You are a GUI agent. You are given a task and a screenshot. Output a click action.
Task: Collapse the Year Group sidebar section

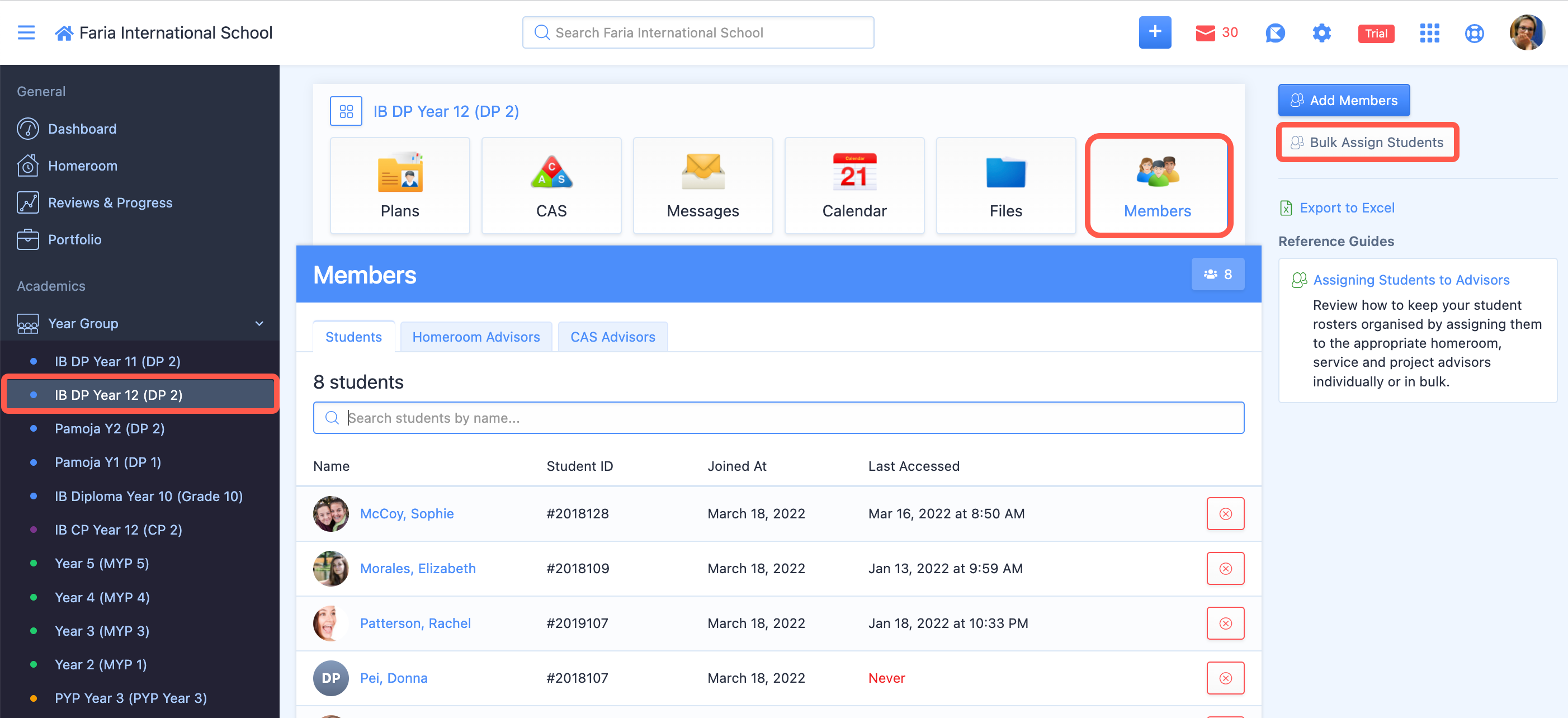click(x=259, y=324)
